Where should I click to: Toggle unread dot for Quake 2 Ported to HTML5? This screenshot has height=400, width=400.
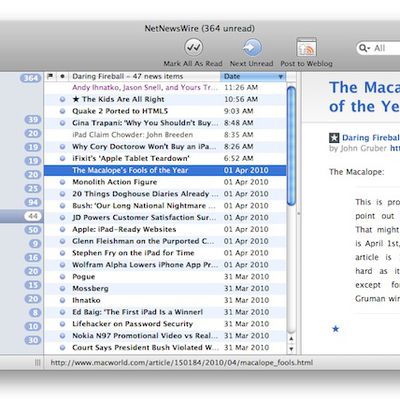pyautogui.click(x=62, y=111)
